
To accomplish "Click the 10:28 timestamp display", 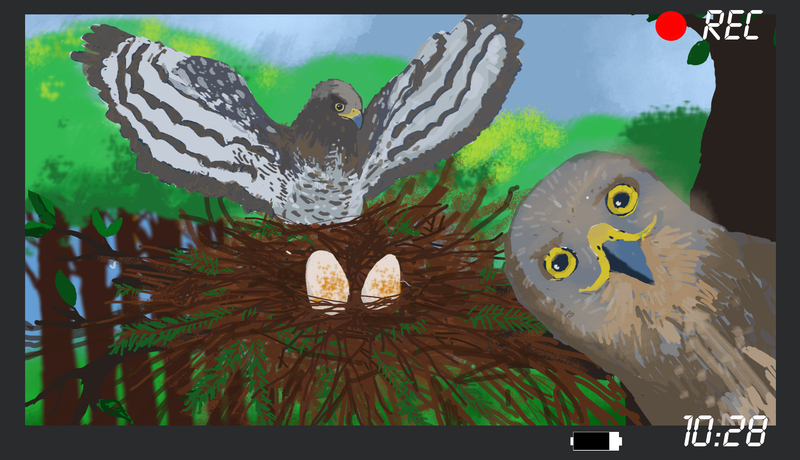I will (x=725, y=432).
